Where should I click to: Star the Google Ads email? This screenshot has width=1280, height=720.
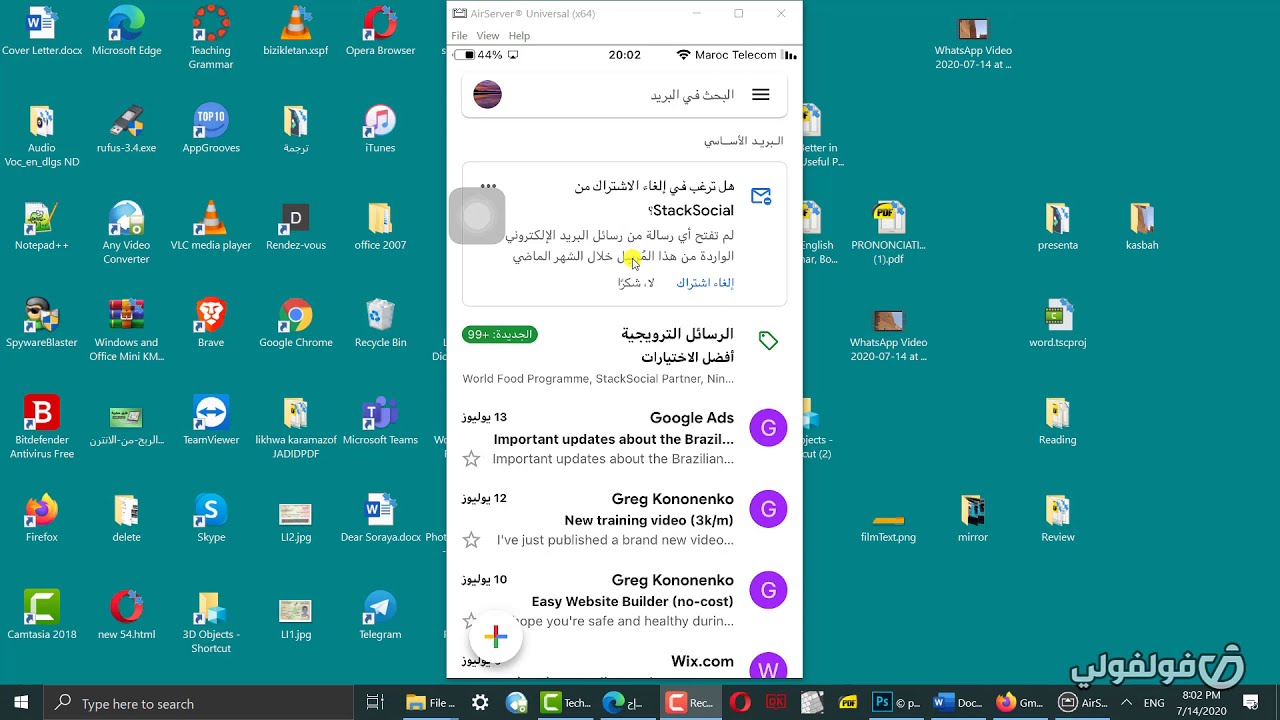point(471,459)
